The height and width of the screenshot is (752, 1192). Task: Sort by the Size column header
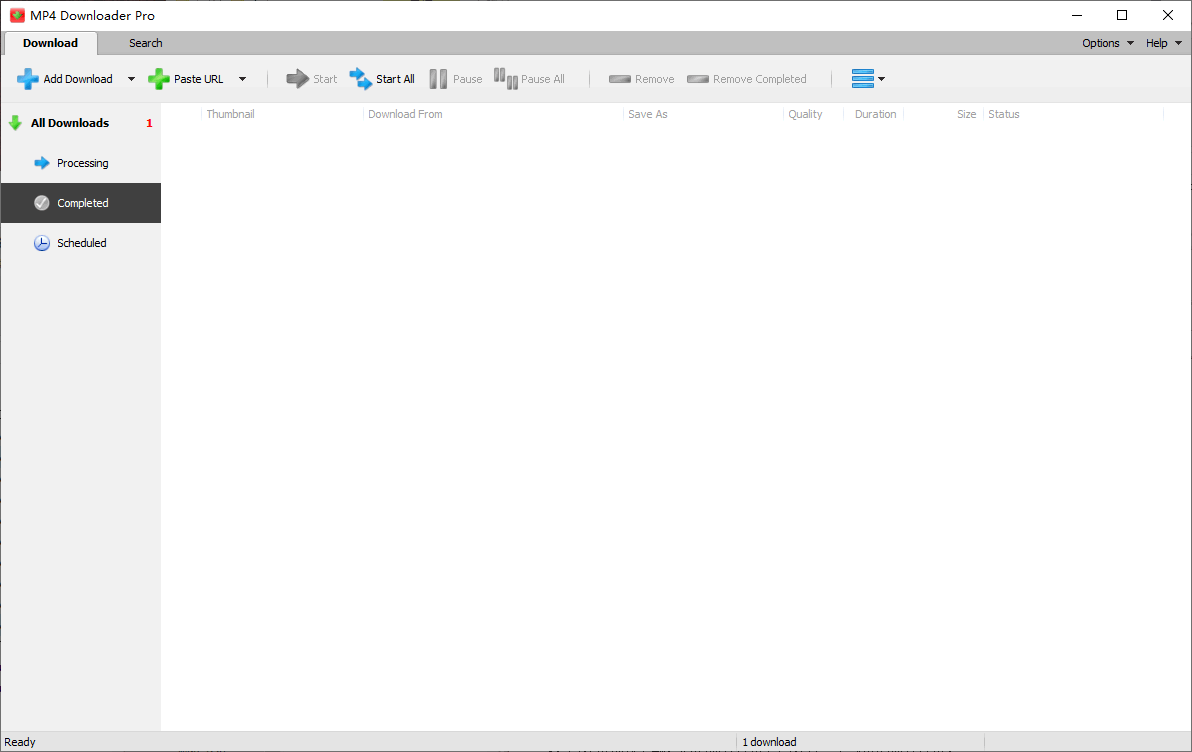pos(966,114)
